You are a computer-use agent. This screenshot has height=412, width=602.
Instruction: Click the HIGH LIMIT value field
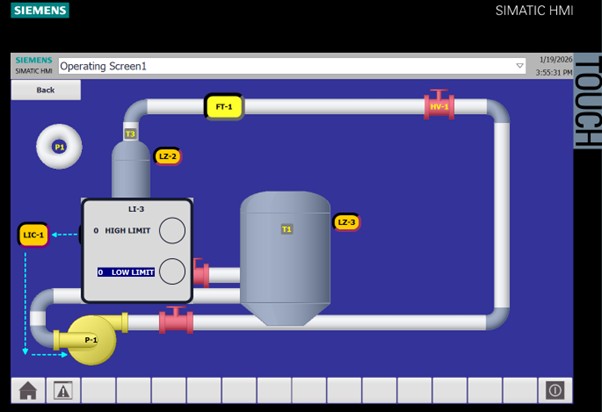pyautogui.click(x=97, y=230)
